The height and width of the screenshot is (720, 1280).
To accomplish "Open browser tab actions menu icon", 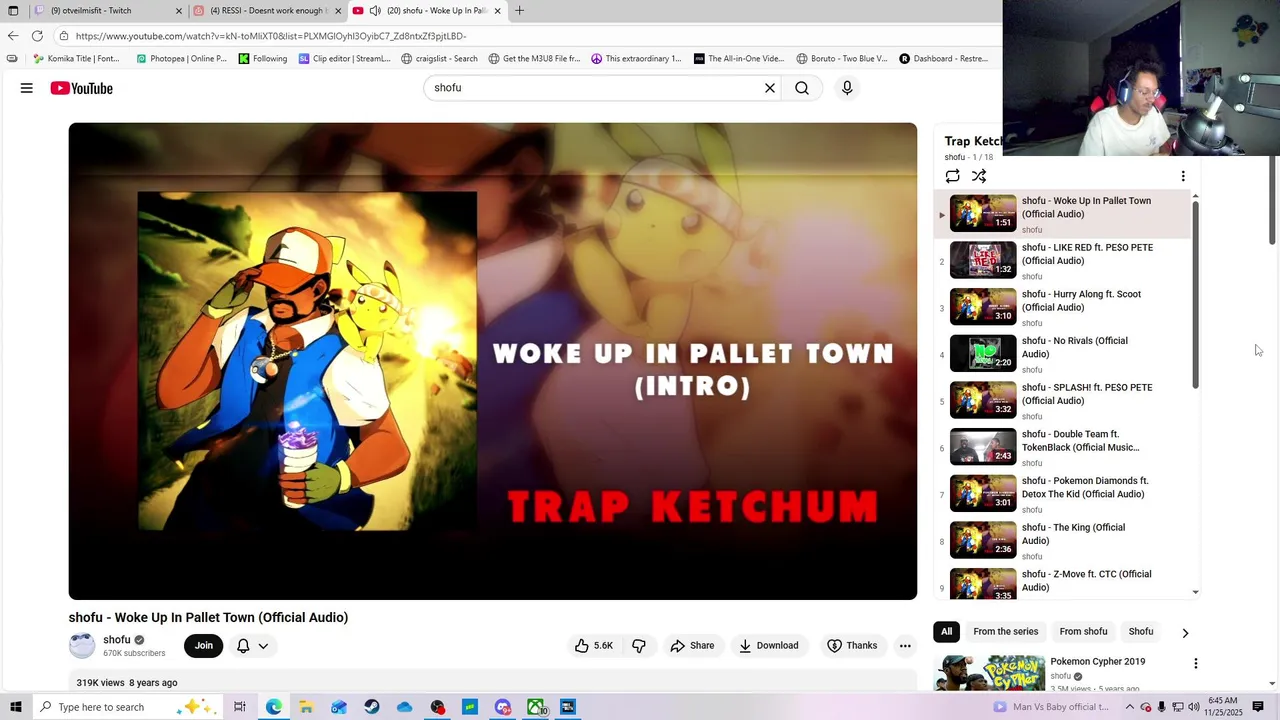I will tap(13, 11).
